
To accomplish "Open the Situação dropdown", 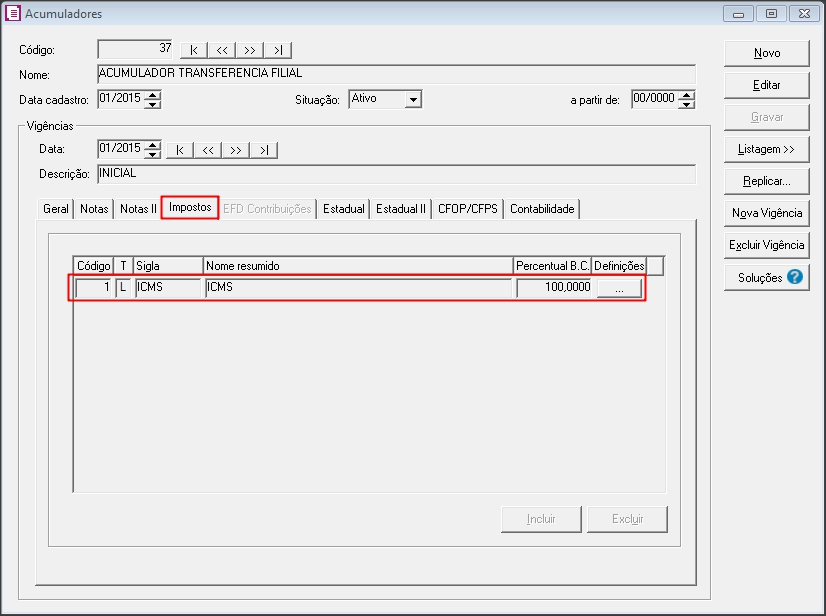I will click(414, 99).
